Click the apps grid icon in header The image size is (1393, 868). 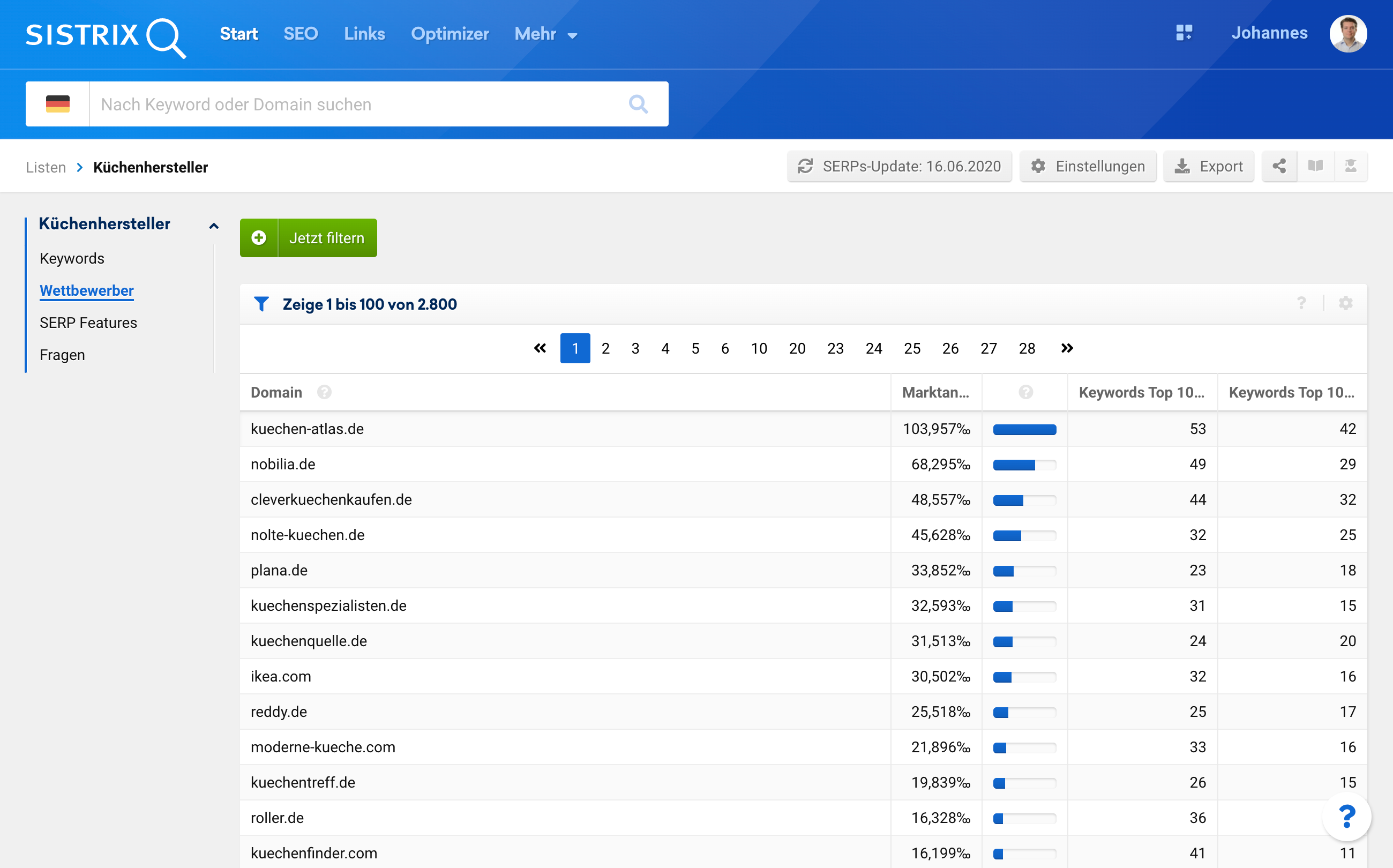1184,33
